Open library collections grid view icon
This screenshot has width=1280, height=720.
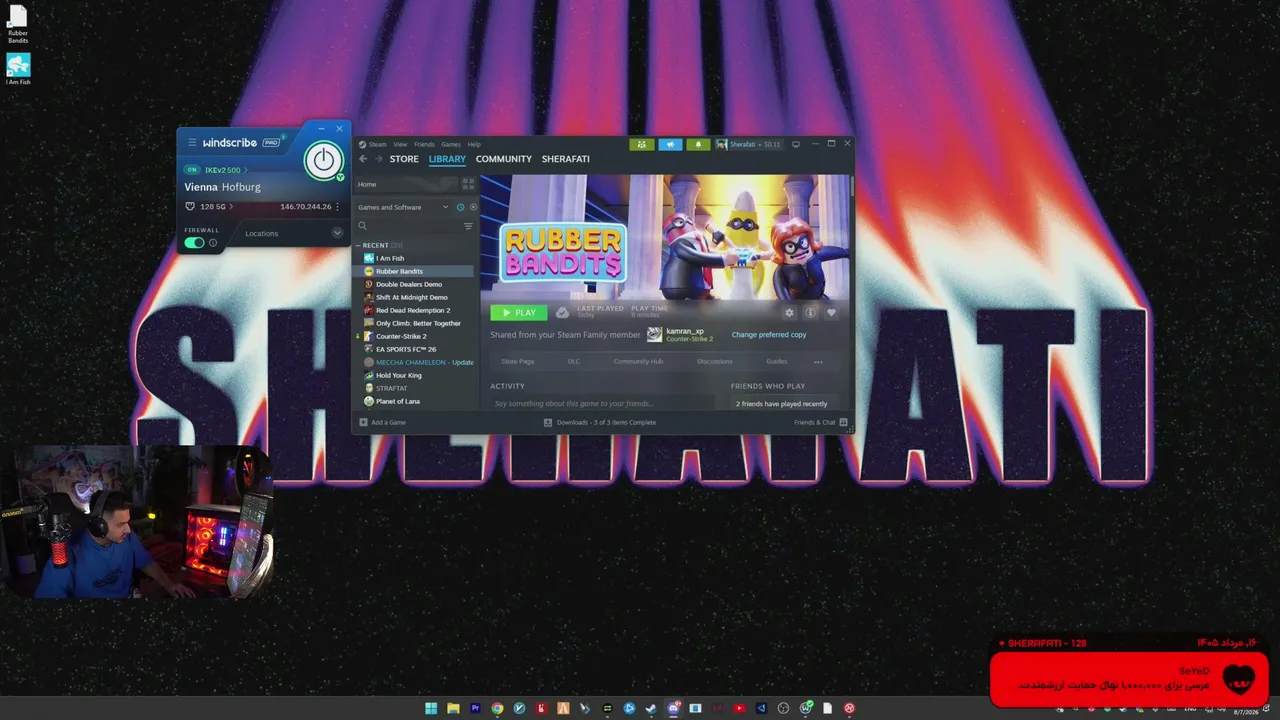pyautogui.click(x=468, y=184)
